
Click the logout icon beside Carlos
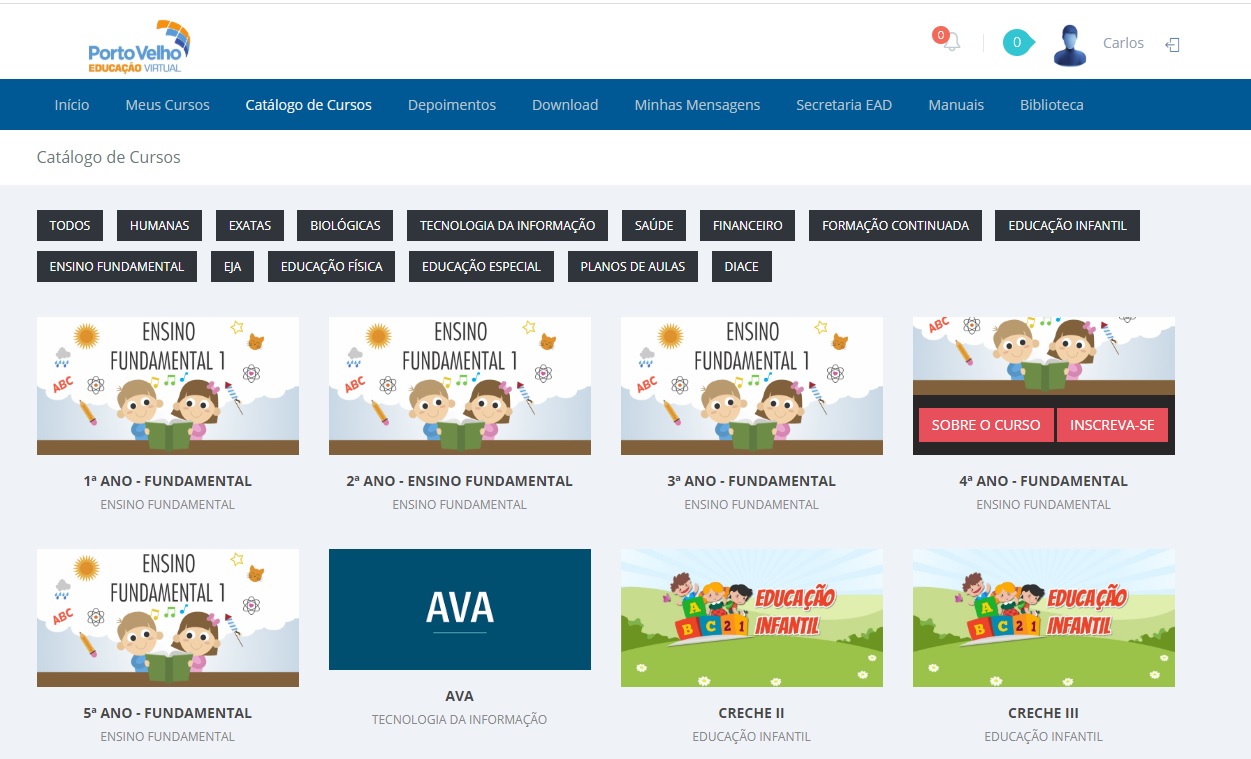tap(1173, 45)
